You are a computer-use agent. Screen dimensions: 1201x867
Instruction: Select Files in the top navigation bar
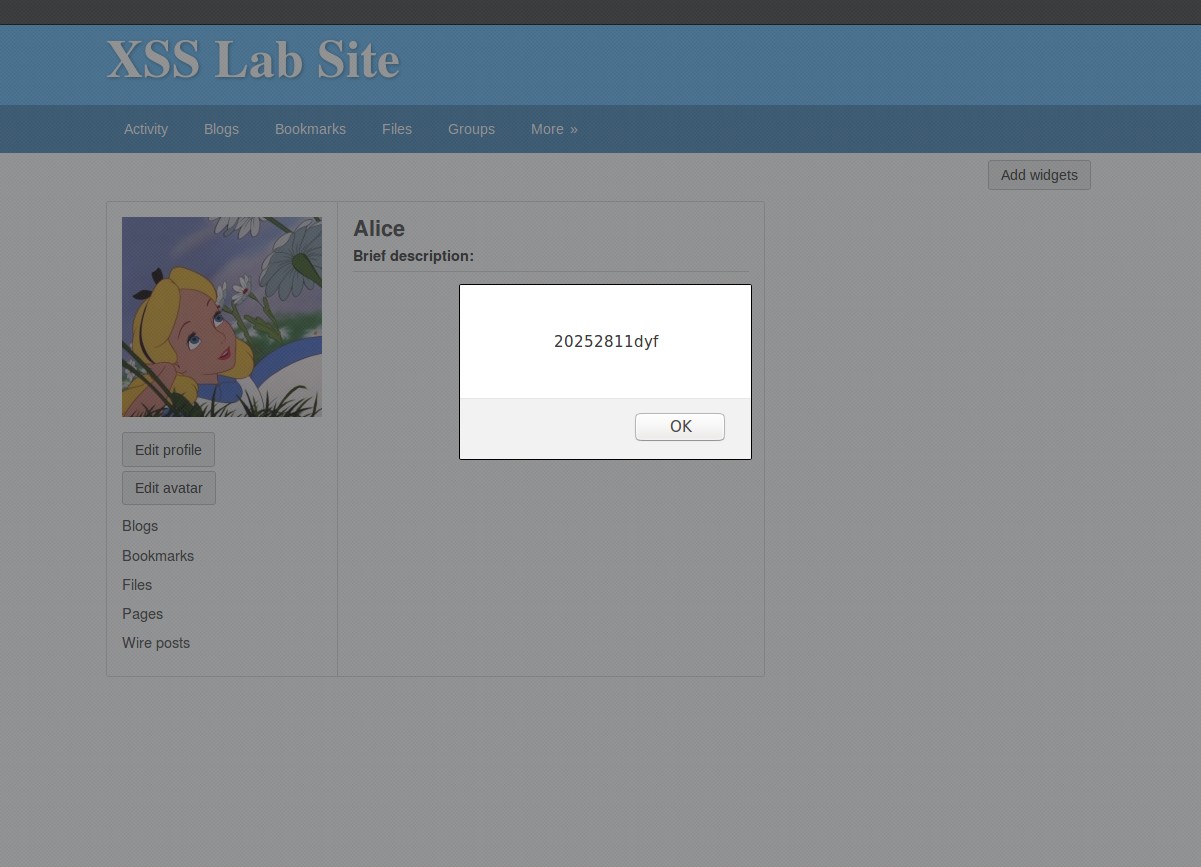coord(397,129)
